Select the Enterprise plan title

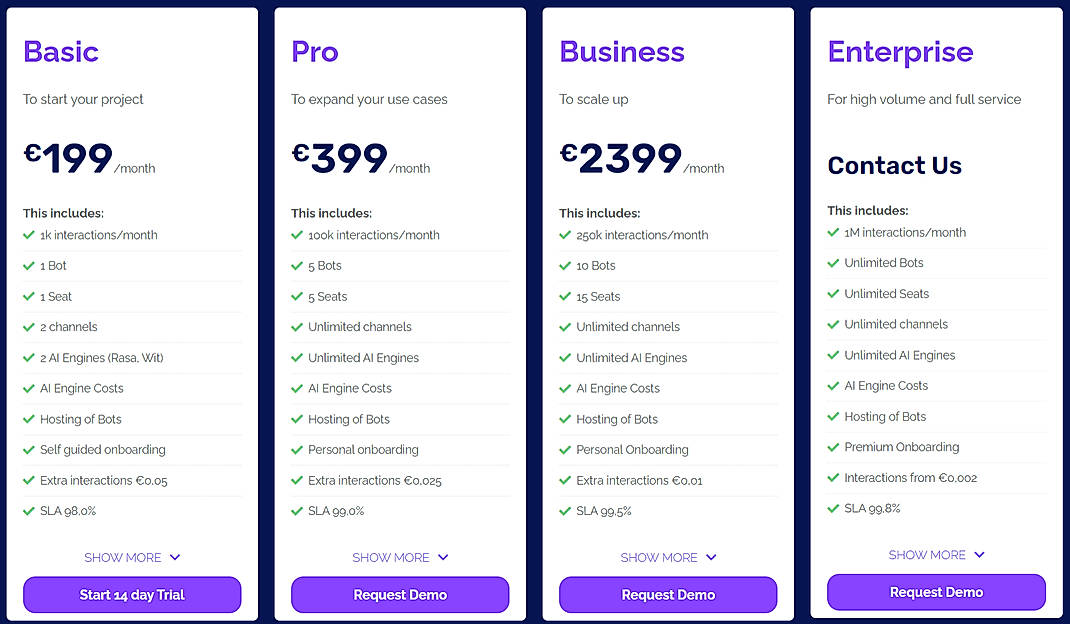(x=900, y=51)
